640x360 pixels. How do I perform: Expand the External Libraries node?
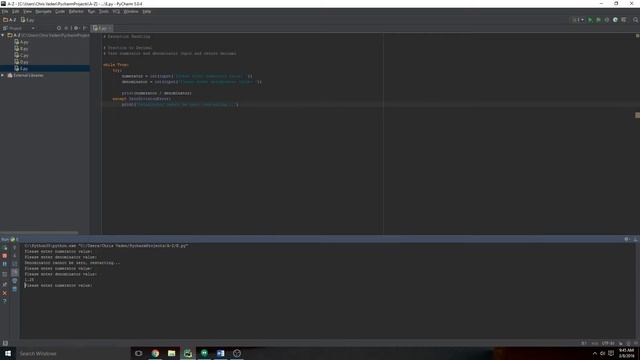coord(3,75)
